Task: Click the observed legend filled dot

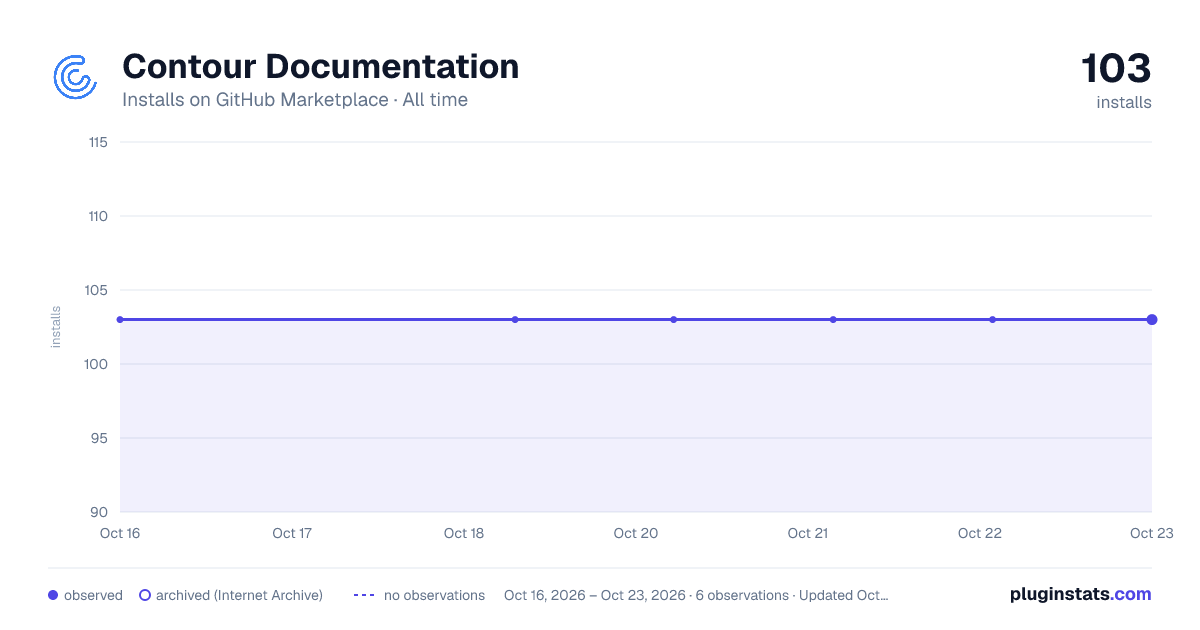Action: point(53,595)
